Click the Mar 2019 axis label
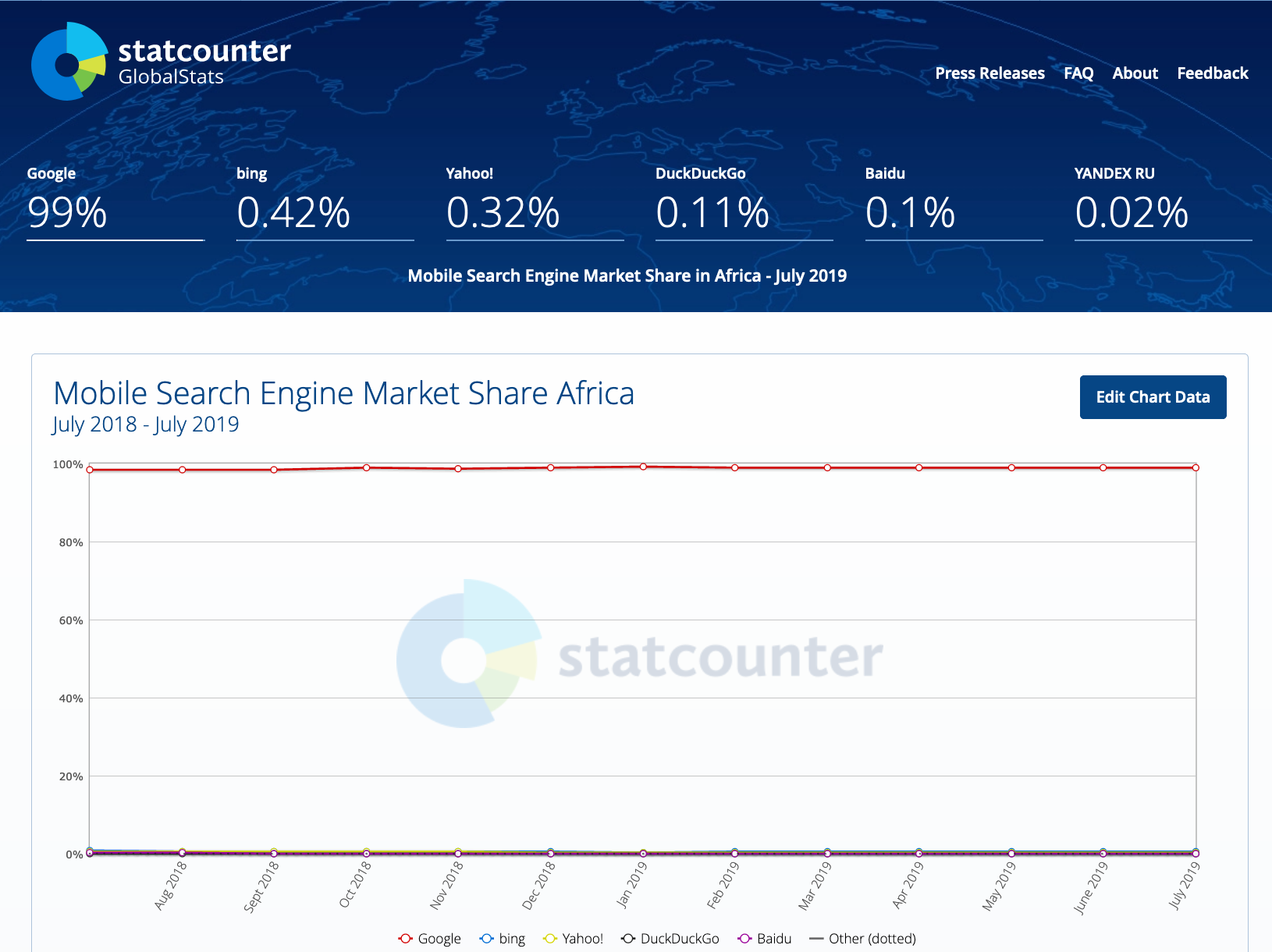The width and height of the screenshot is (1272, 952). pos(815,886)
